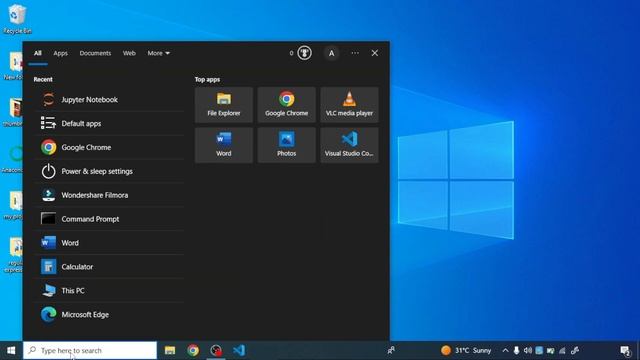Open Word tile in Top apps
Screen dimensions: 640x360
point(224,145)
